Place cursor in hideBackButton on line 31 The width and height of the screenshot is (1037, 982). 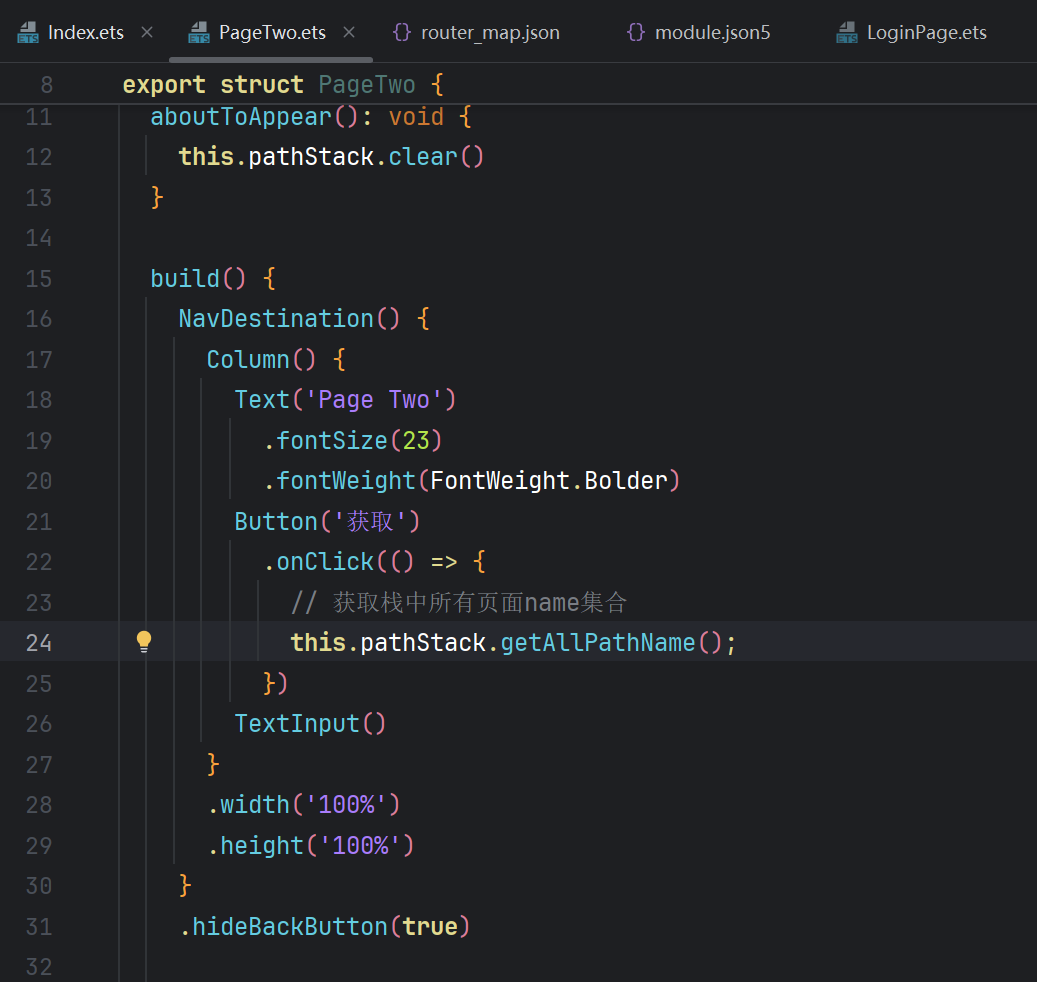pyautogui.click(x=289, y=927)
